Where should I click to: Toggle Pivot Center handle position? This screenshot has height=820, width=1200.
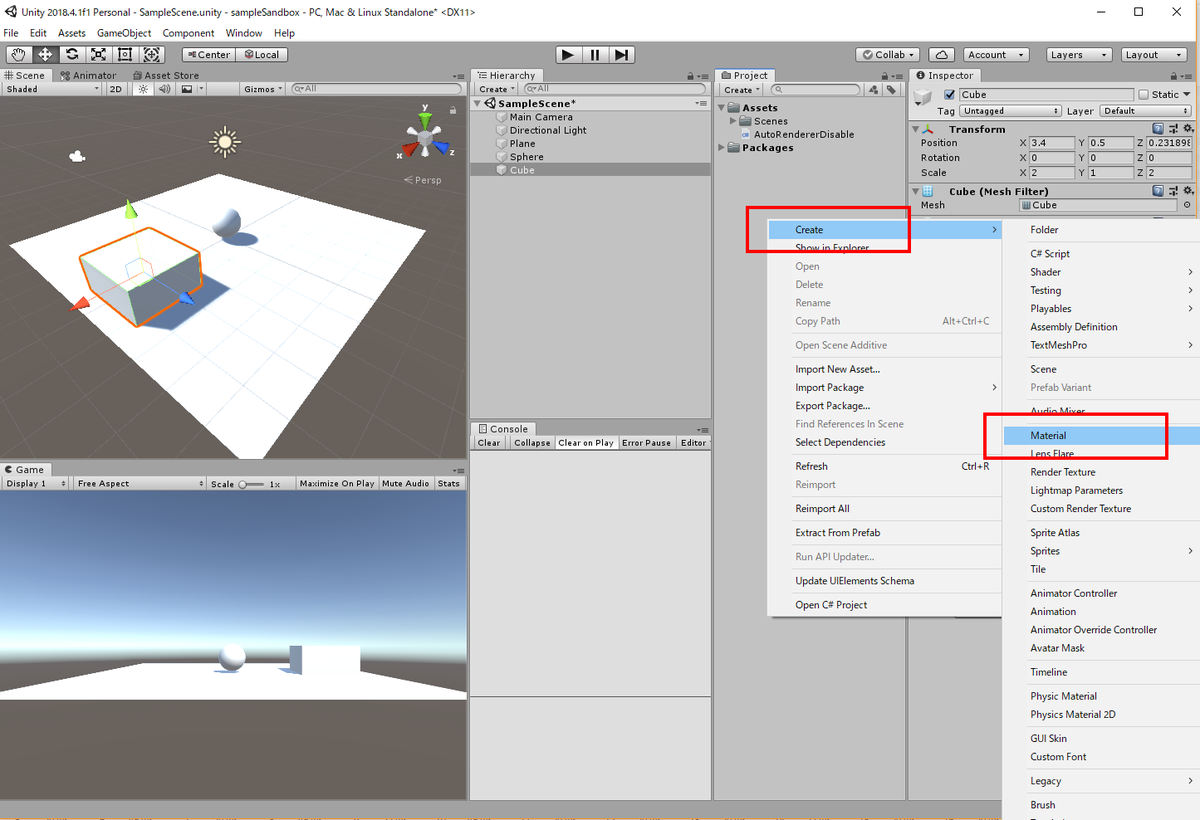tap(207, 55)
